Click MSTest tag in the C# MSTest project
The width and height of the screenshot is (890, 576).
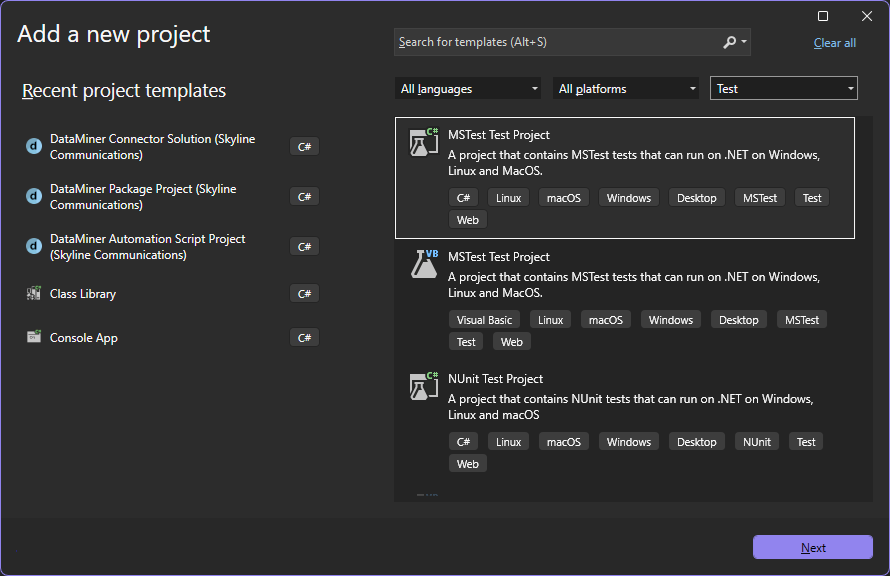[759, 197]
